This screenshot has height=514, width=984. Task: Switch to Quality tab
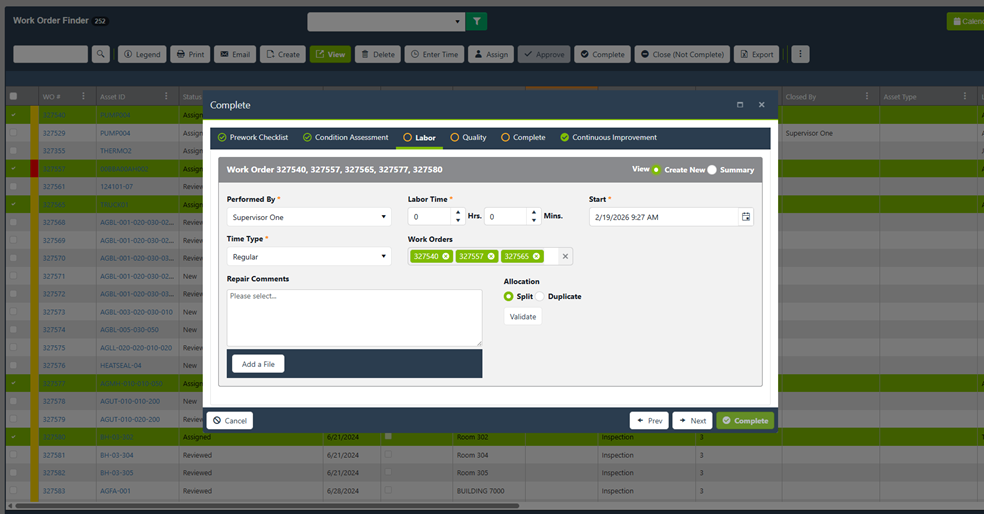click(468, 137)
